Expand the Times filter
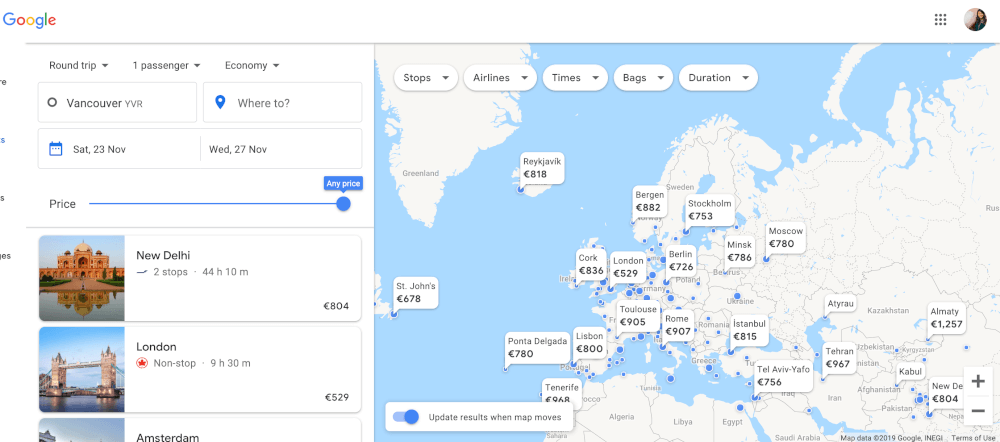Viewport: 1000px width, 442px height. pyautogui.click(x=575, y=78)
